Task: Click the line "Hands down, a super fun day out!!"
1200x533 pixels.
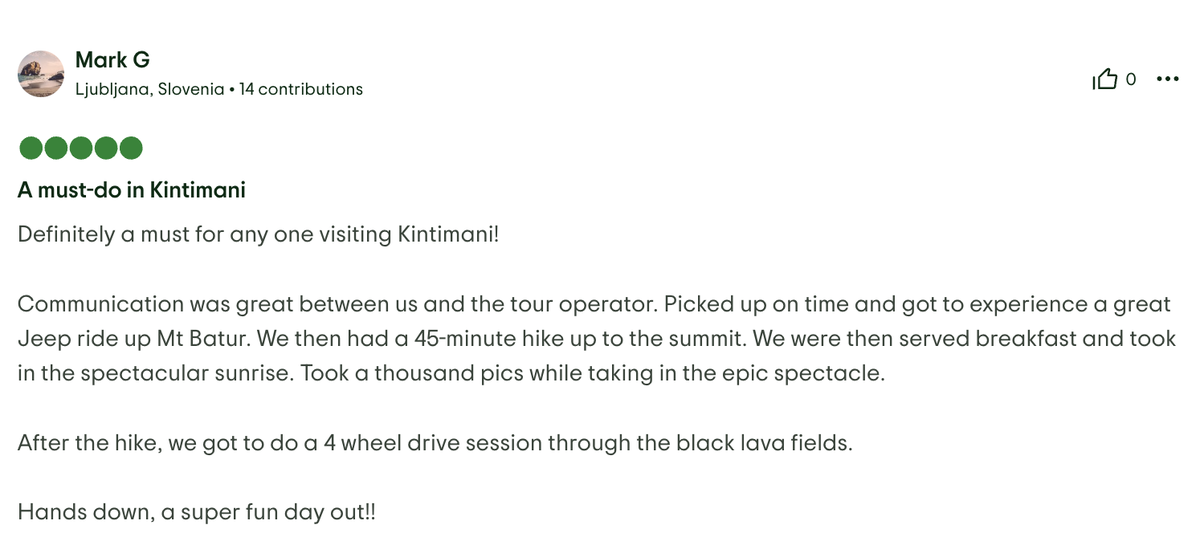Action: pyautogui.click(x=196, y=510)
